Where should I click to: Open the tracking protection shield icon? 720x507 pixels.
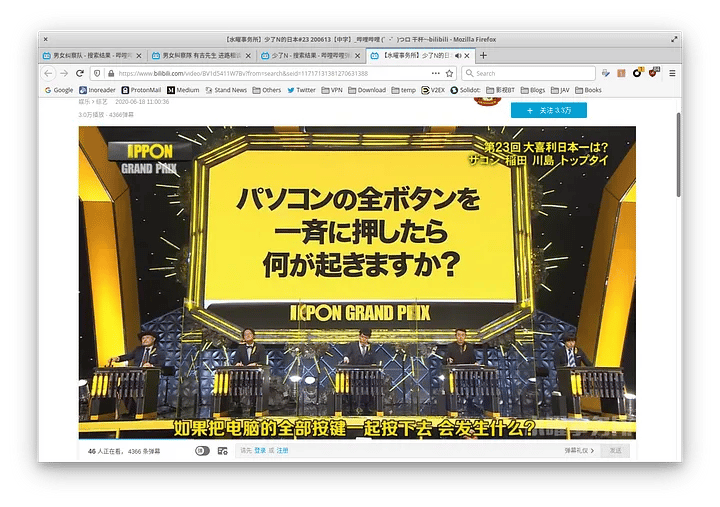coord(97,73)
